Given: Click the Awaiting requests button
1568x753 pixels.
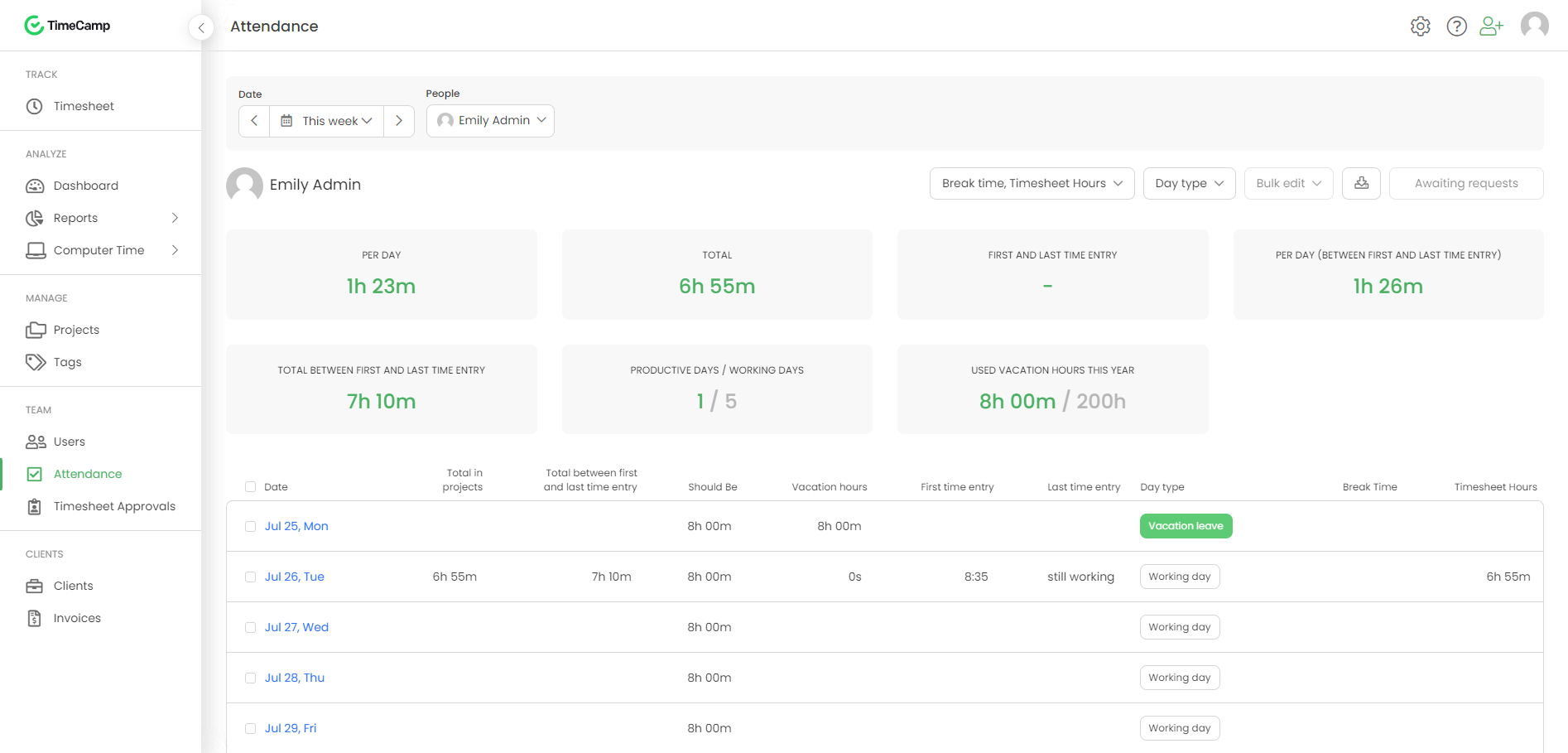Looking at the screenshot, I should click(x=1465, y=184).
